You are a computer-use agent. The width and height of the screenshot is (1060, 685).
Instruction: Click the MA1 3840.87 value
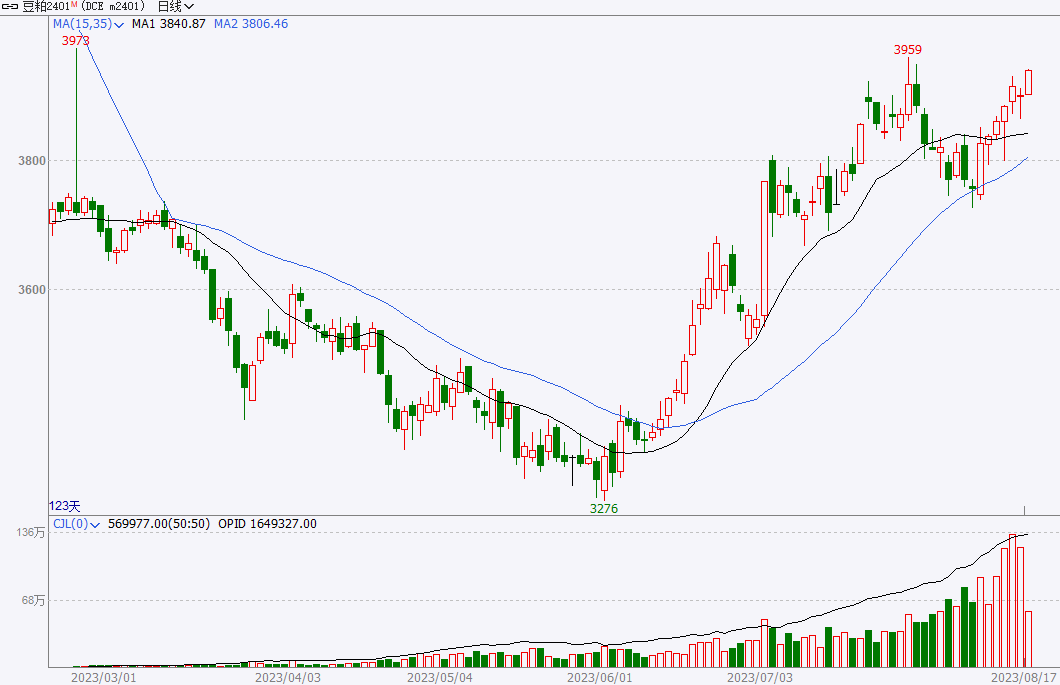(169, 24)
